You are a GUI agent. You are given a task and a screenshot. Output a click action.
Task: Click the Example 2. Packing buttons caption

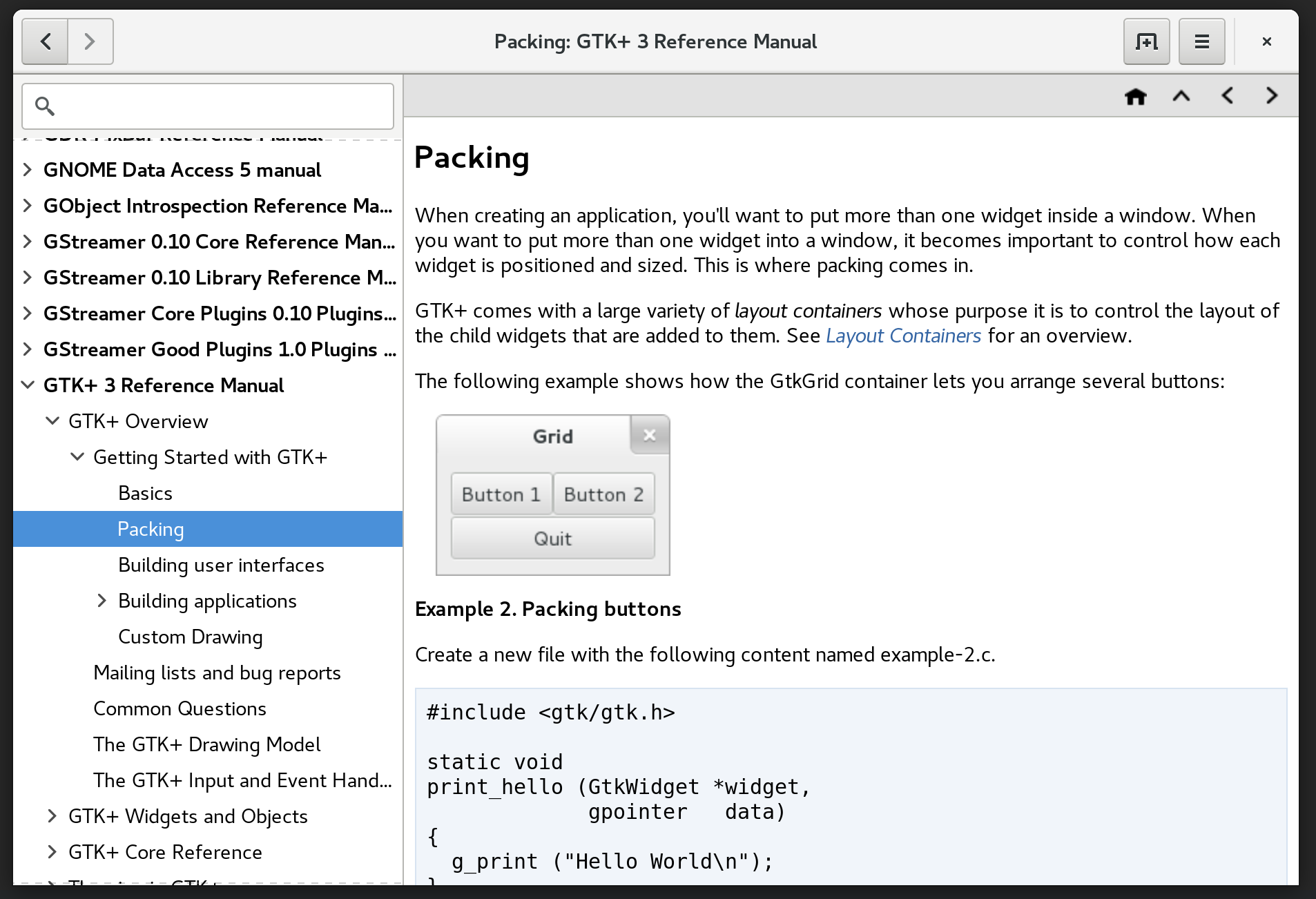[548, 609]
